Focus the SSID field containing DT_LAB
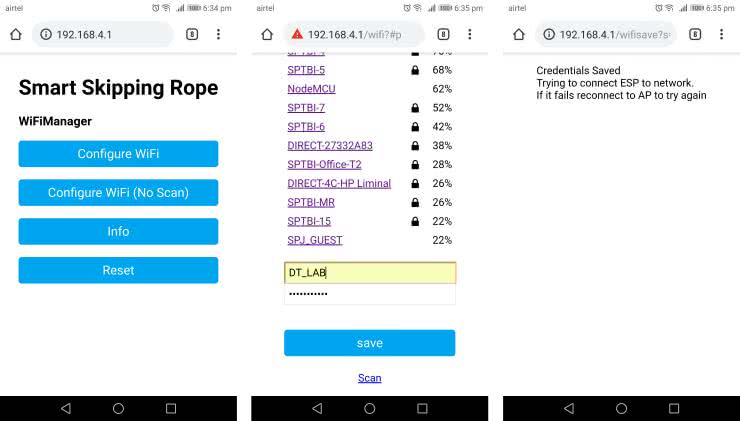Image resolution: width=740 pixels, height=421 pixels. tap(369, 273)
